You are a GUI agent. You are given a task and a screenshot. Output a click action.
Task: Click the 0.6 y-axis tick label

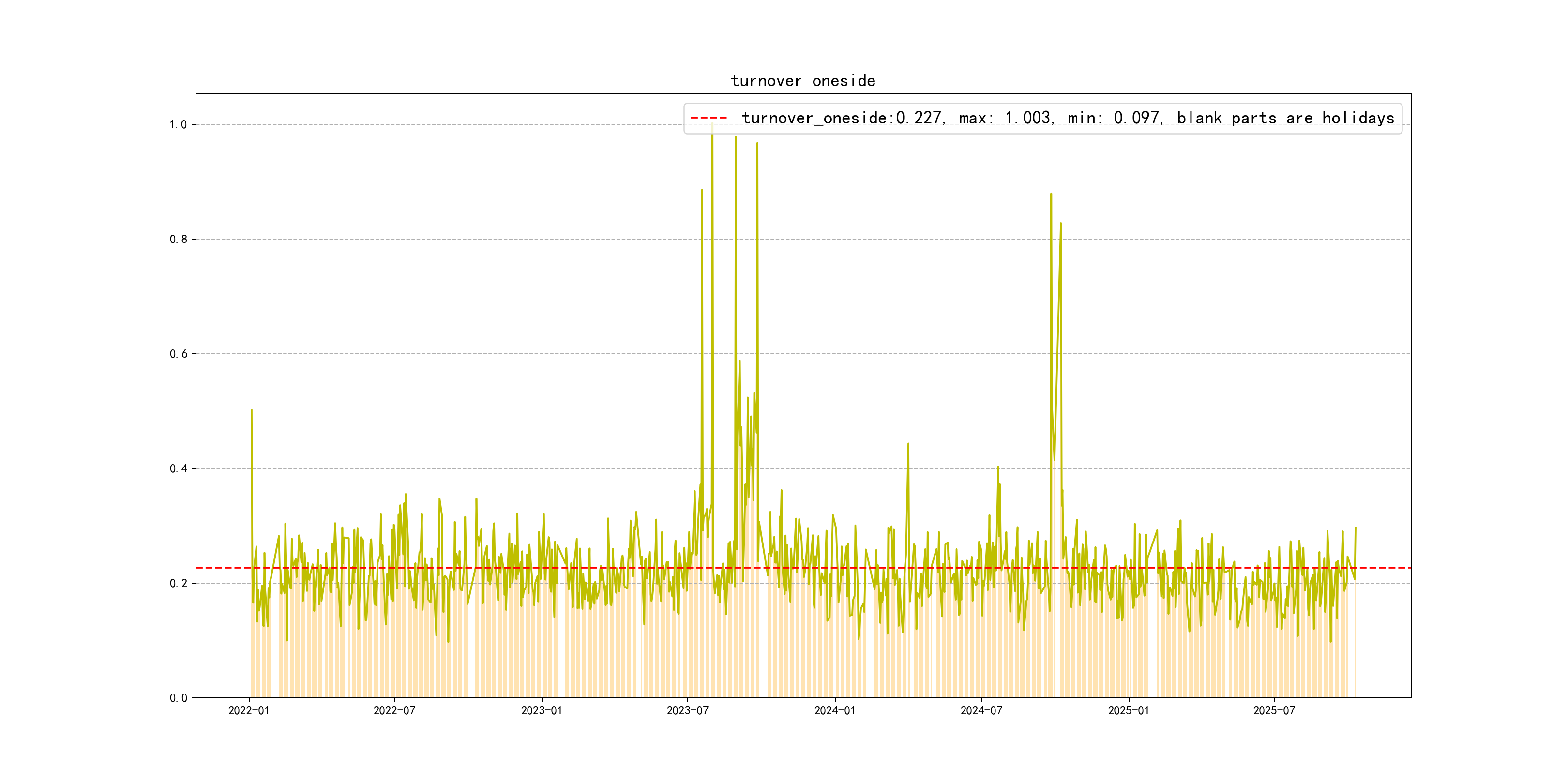coord(179,354)
